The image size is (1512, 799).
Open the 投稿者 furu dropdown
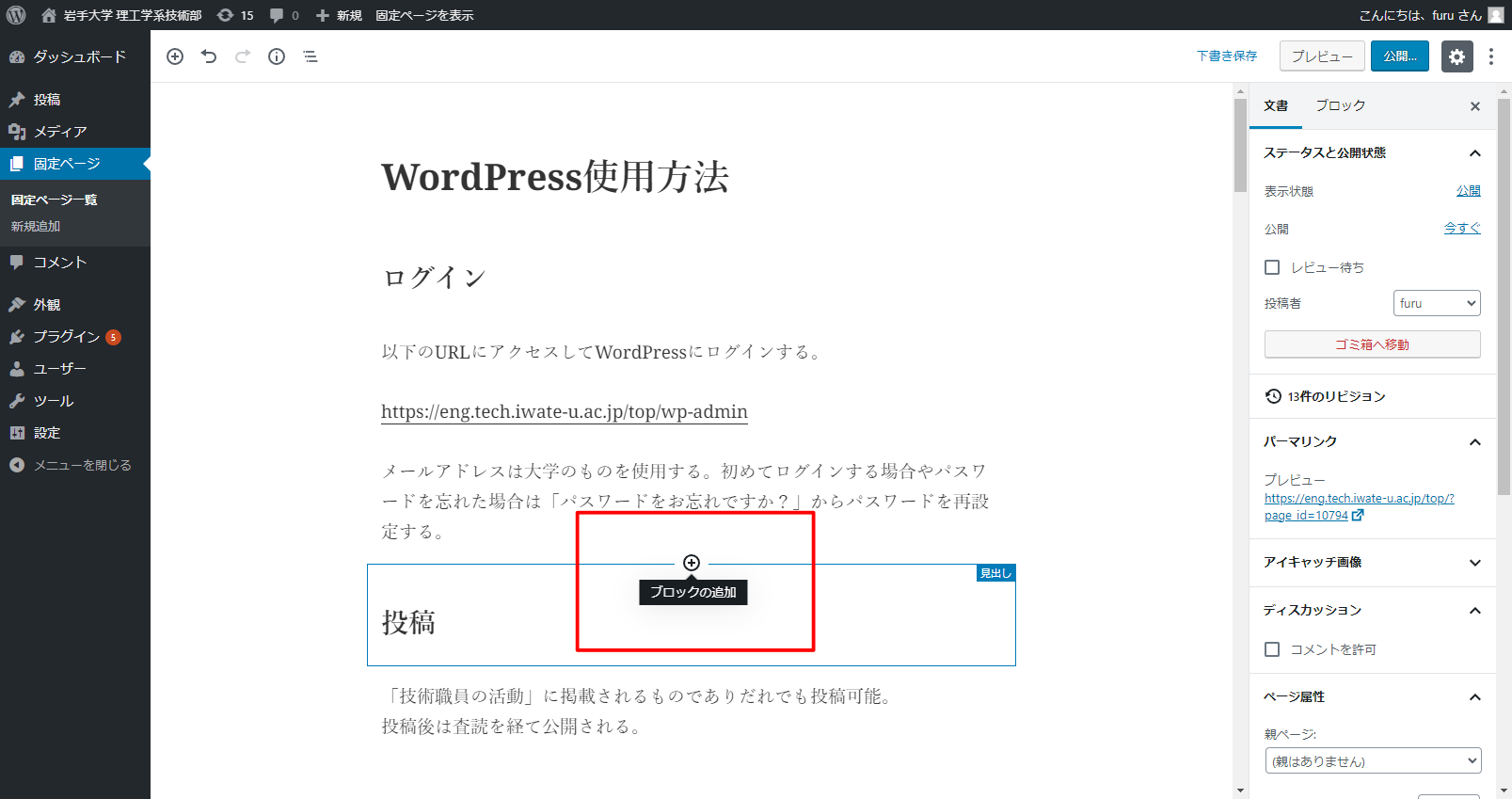click(x=1436, y=303)
